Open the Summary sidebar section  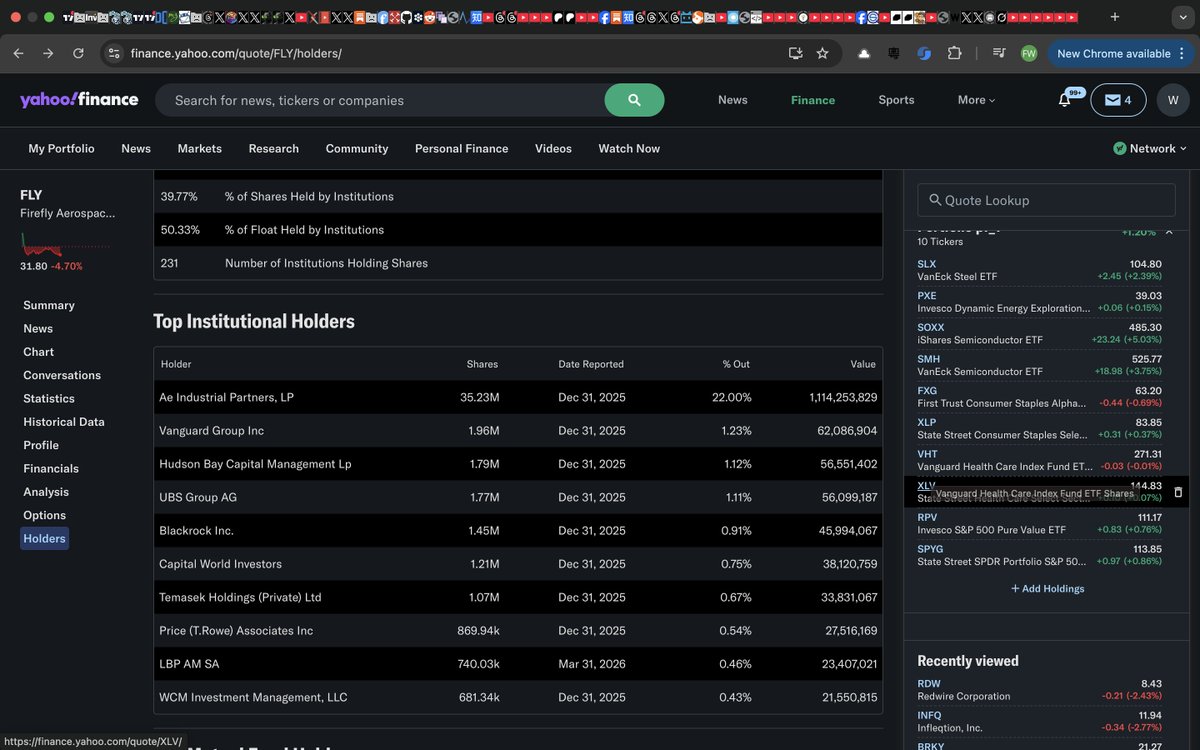(x=49, y=305)
